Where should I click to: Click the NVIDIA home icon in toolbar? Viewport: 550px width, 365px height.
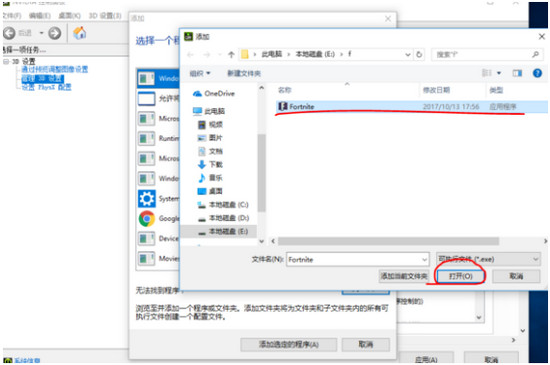coord(80,33)
